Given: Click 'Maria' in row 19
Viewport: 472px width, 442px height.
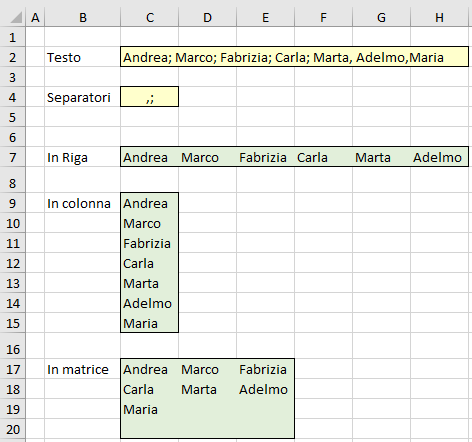Looking at the screenshot, I should pos(140,409).
